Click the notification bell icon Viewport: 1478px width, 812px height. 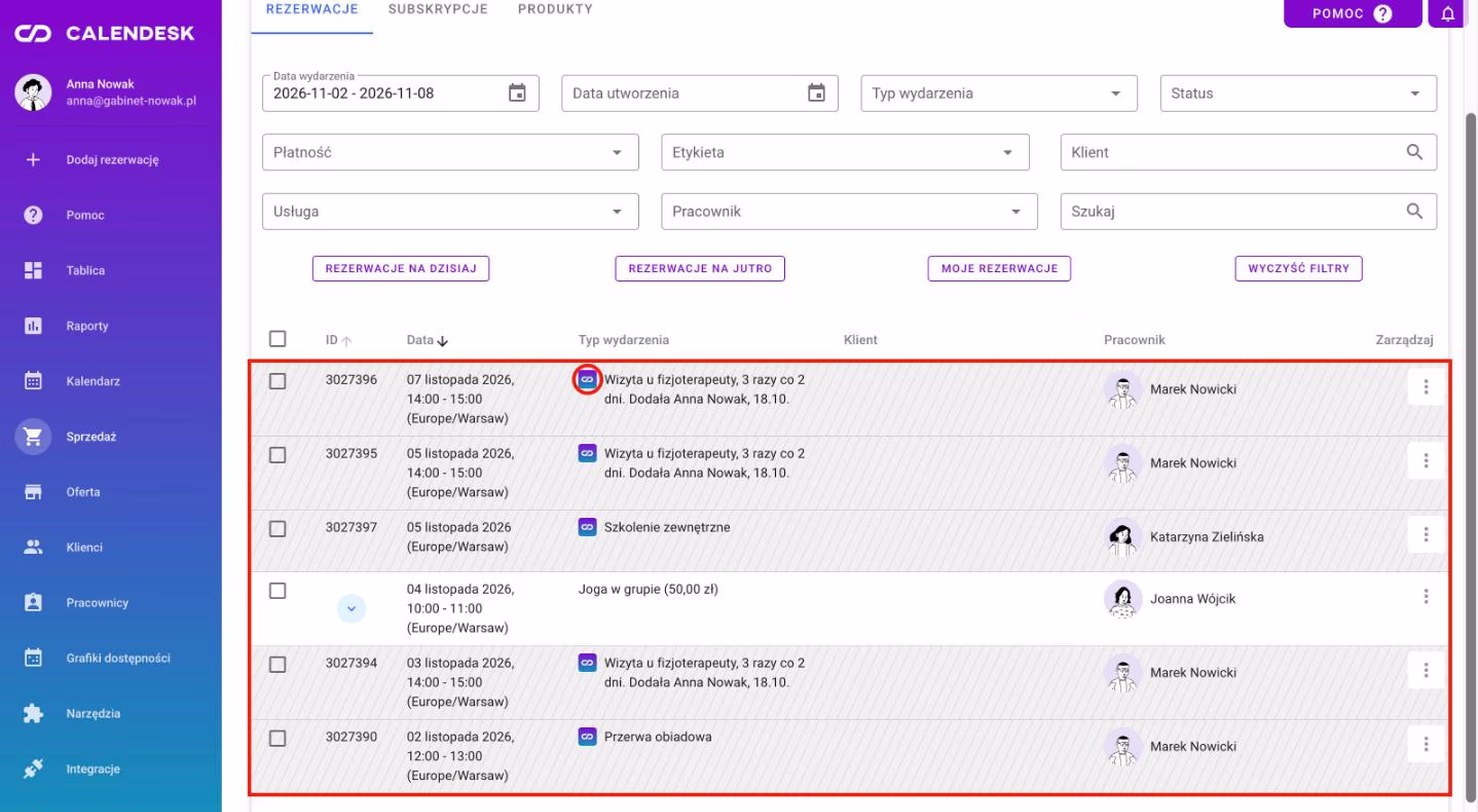tap(1448, 14)
